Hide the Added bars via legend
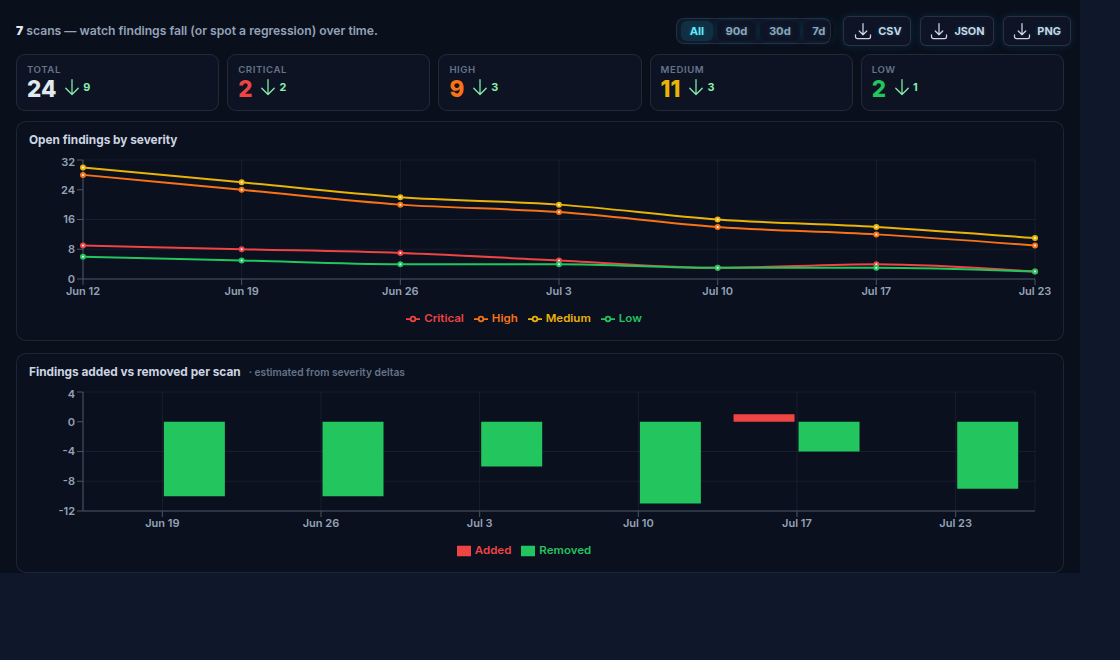This screenshot has height=660, width=1120. click(484, 551)
